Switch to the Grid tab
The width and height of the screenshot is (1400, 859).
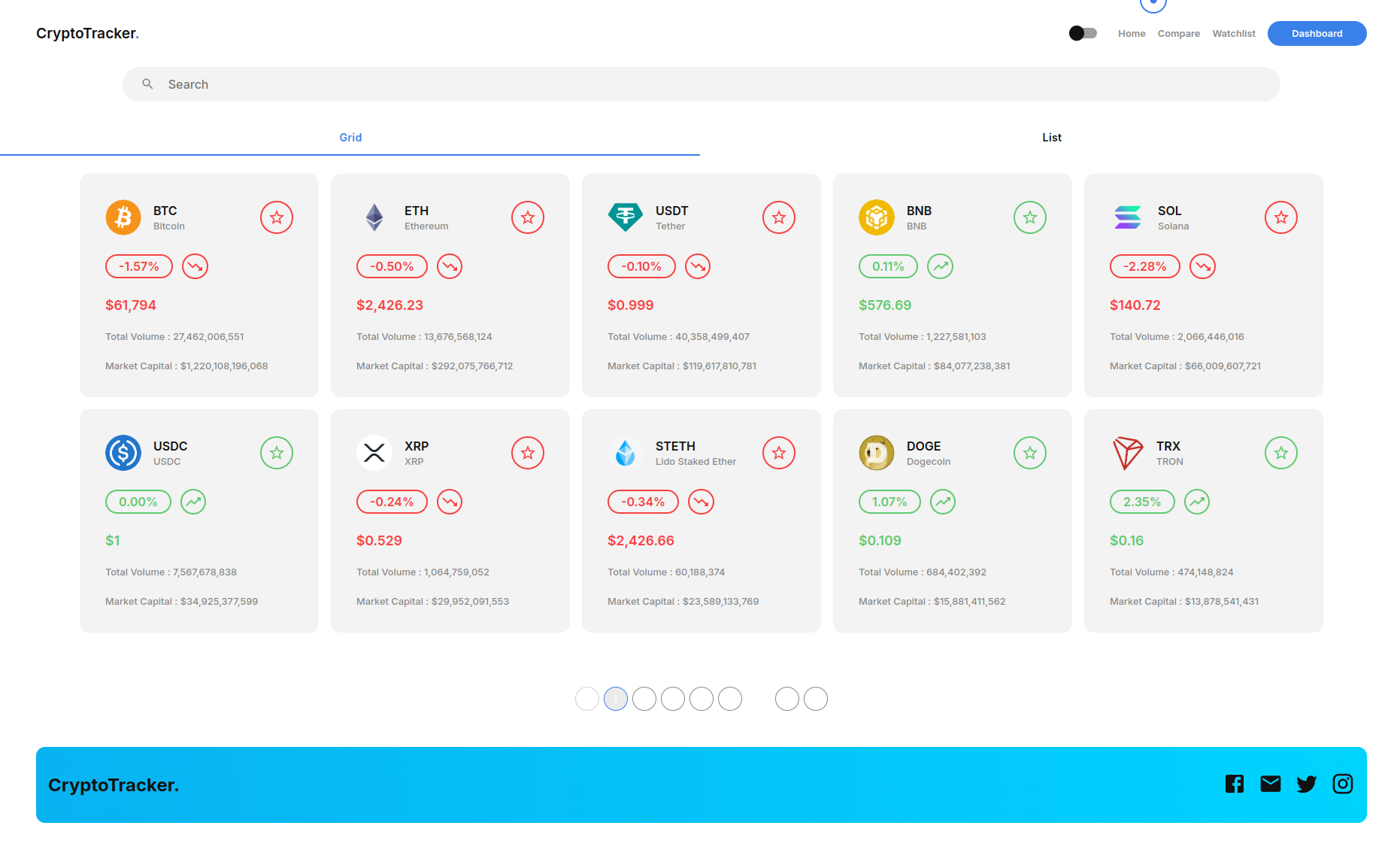point(350,138)
